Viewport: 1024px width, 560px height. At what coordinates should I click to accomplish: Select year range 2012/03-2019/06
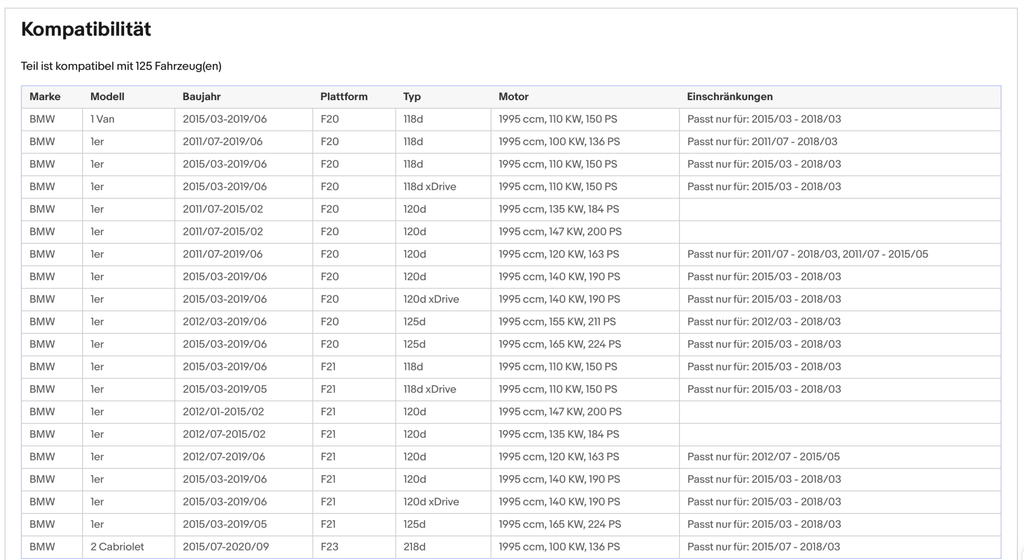pos(225,321)
